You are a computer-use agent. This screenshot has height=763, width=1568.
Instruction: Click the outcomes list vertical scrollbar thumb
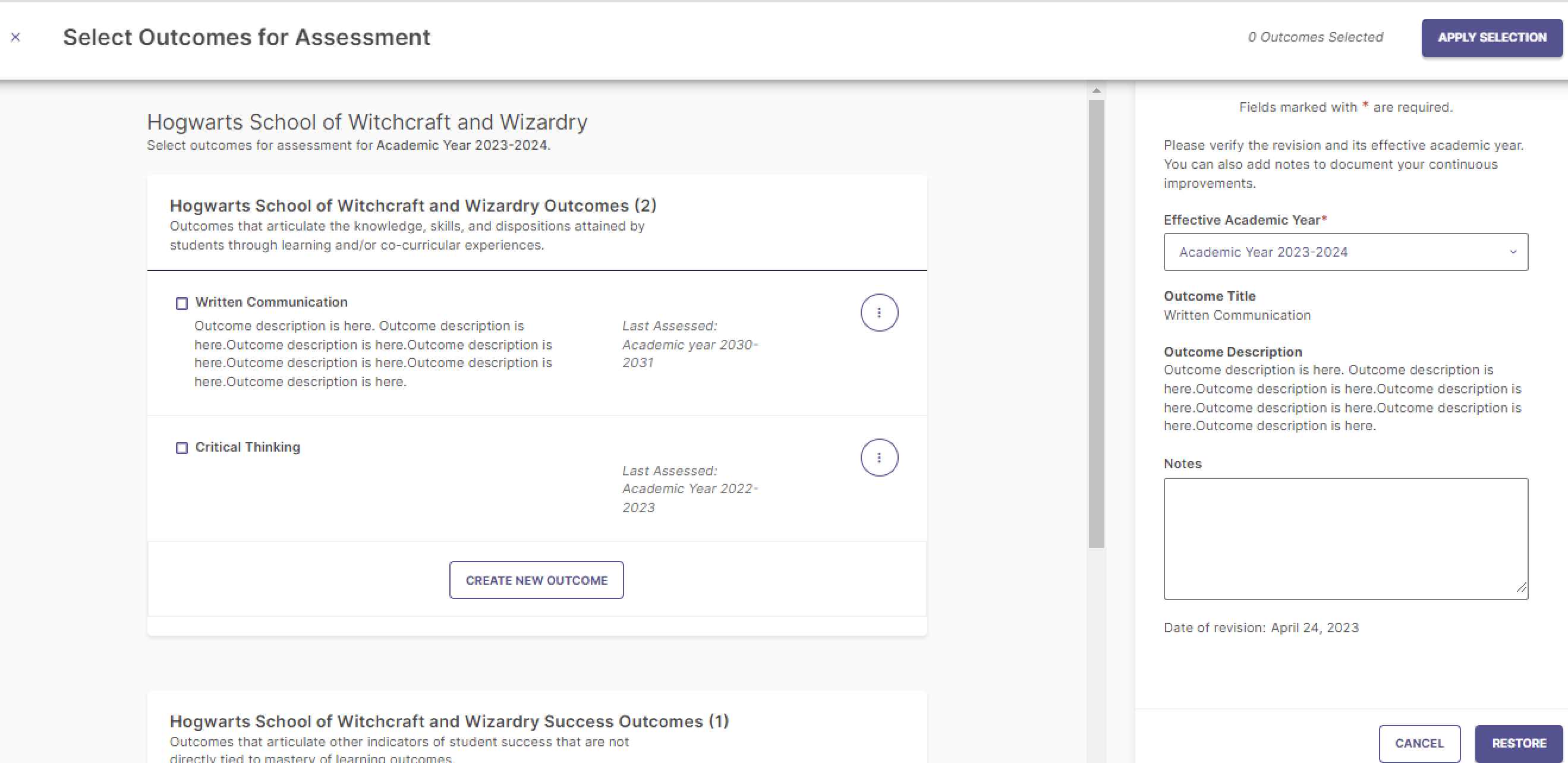1096,324
